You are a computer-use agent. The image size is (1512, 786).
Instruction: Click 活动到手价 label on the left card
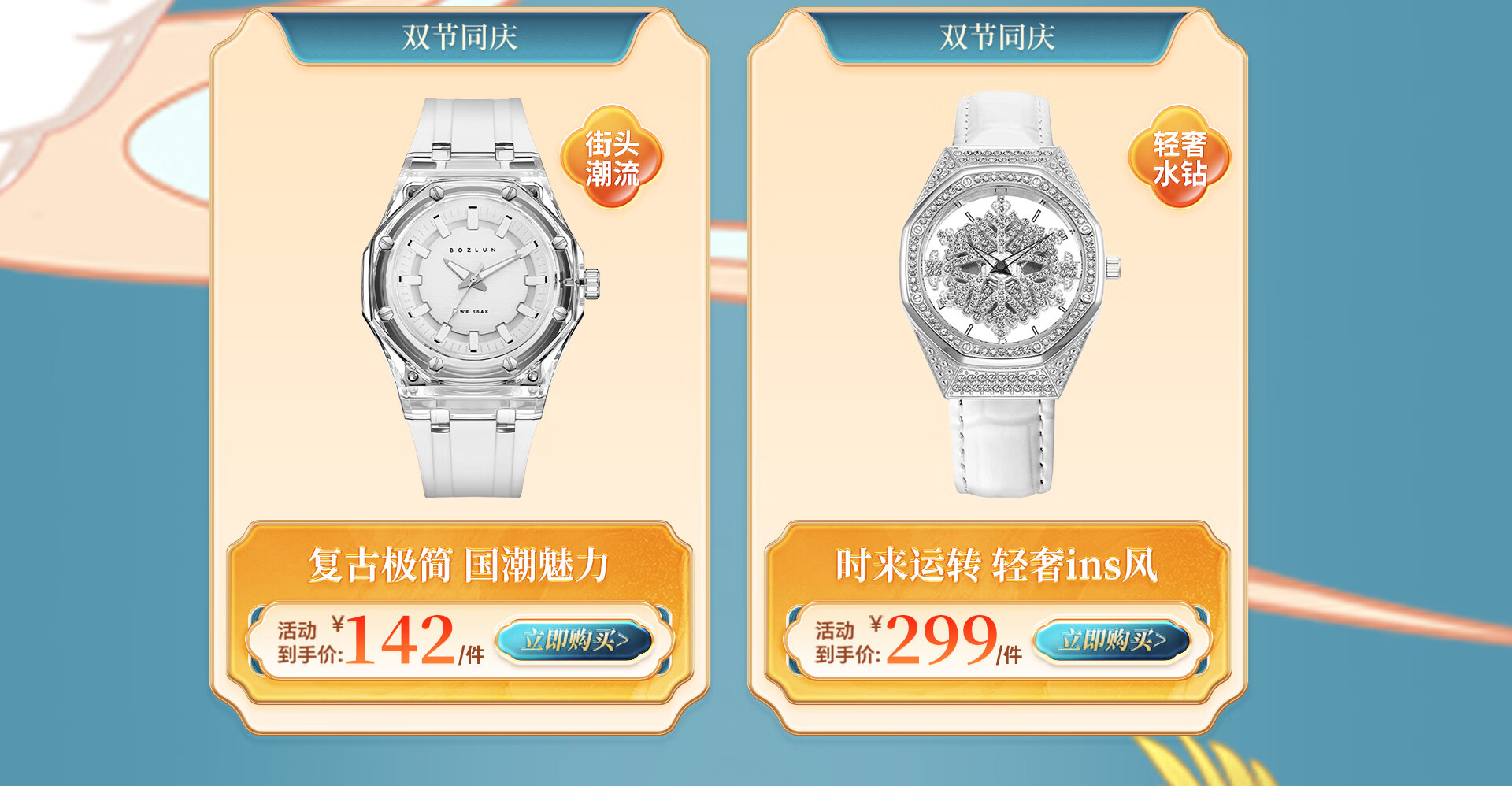pyautogui.click(x=309, y=642)
